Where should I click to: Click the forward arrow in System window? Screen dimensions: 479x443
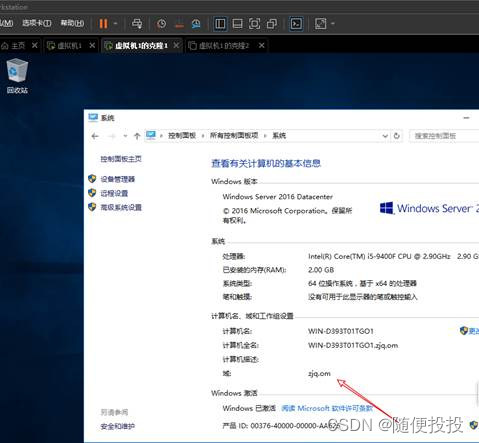(x=112, y=136)
